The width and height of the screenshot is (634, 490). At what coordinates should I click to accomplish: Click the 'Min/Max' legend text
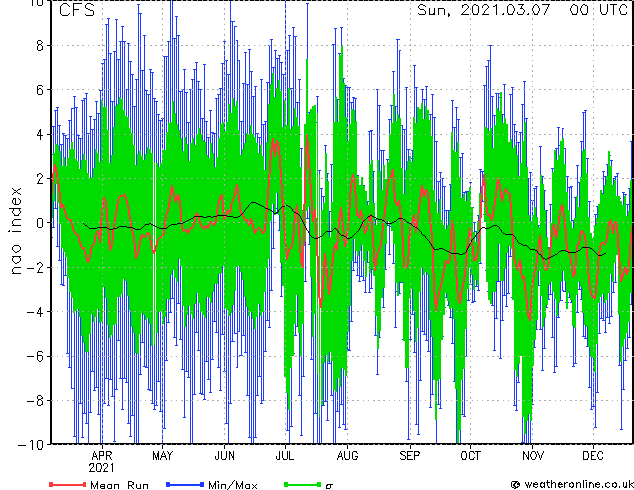point(232,485)
